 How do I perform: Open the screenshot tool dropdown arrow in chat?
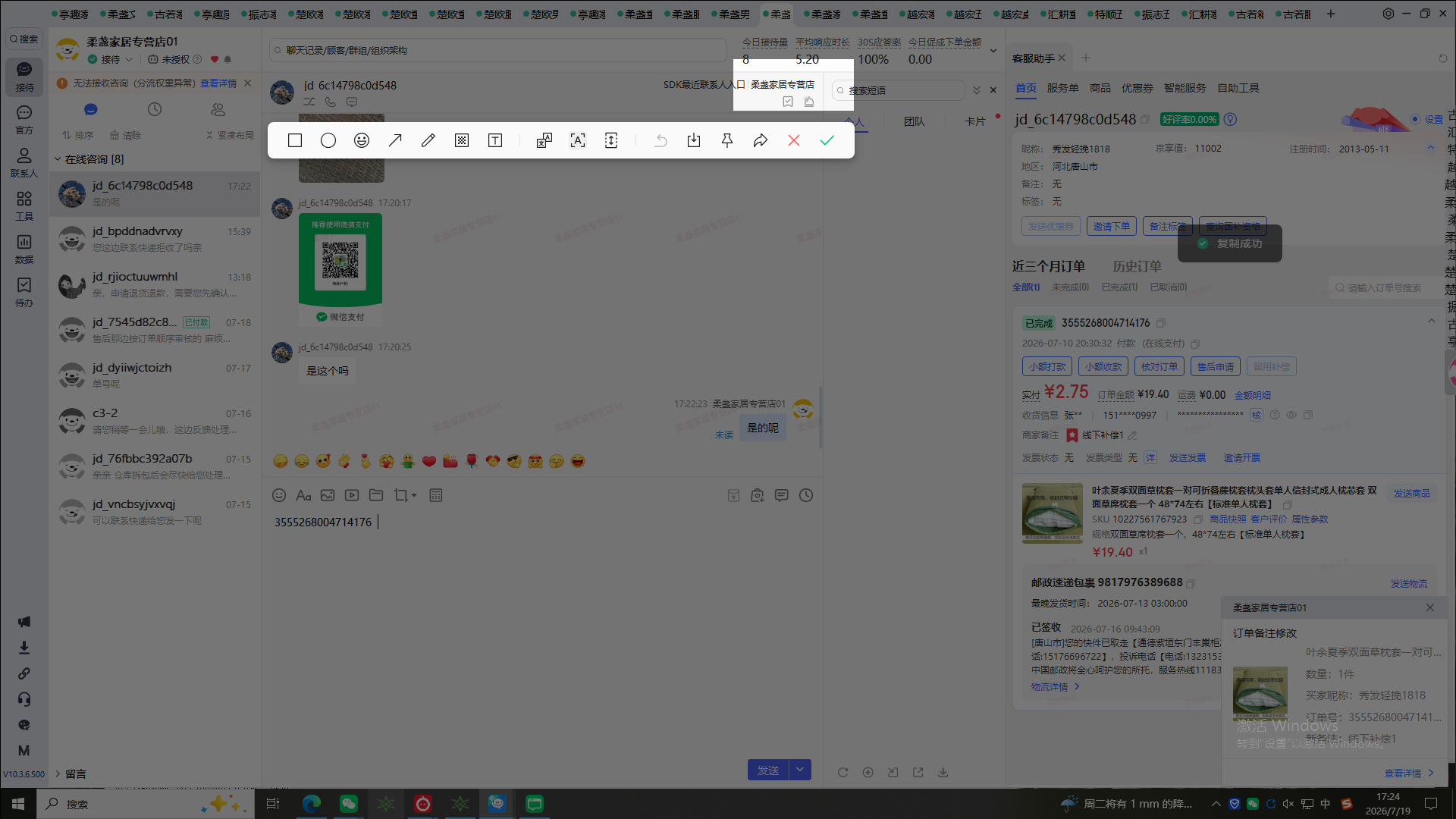[x=414, y=496]
